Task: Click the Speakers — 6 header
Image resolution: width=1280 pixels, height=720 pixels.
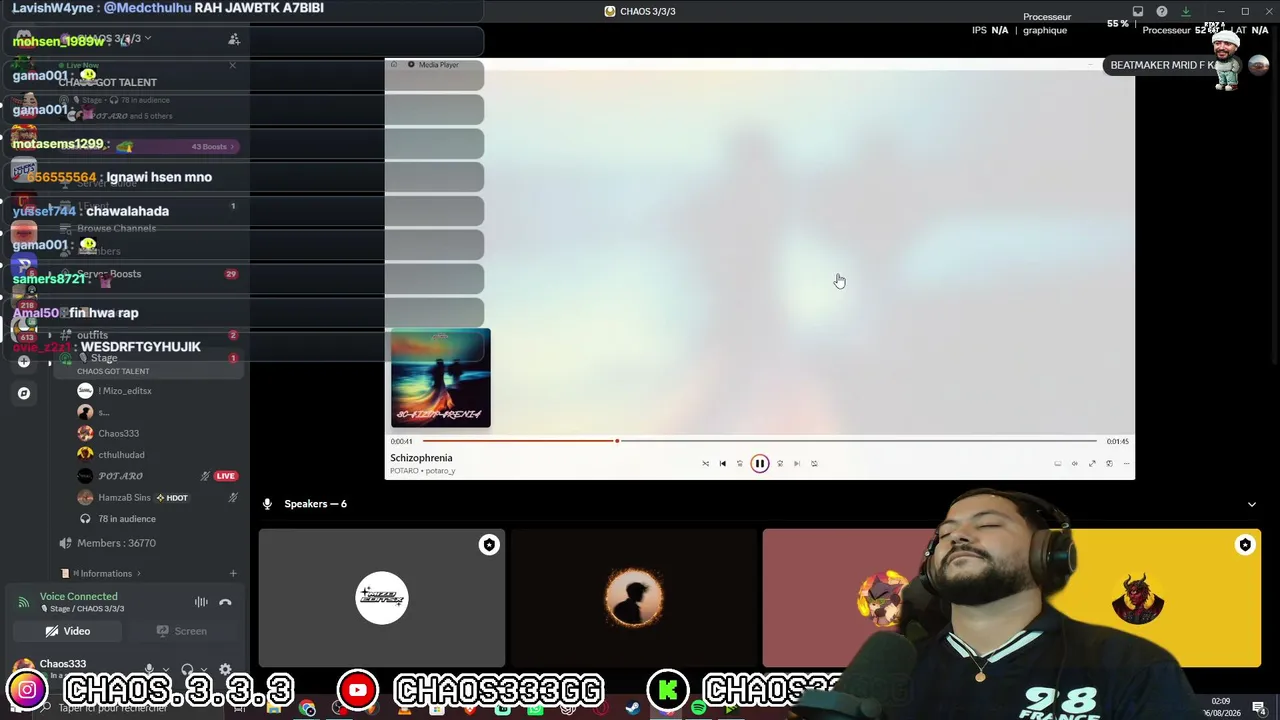Action: tap(315, 504)
